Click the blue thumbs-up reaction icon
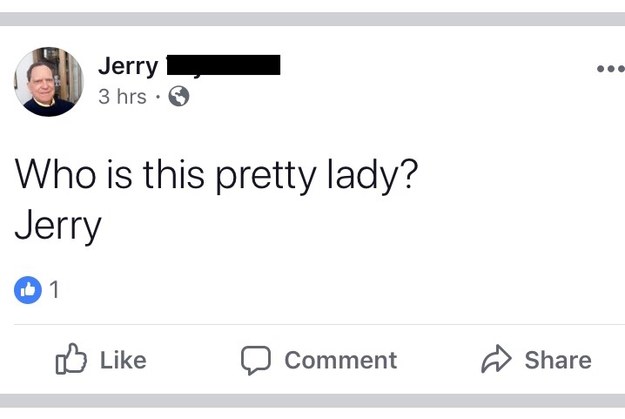625x419 pixels. pos(28,290)
